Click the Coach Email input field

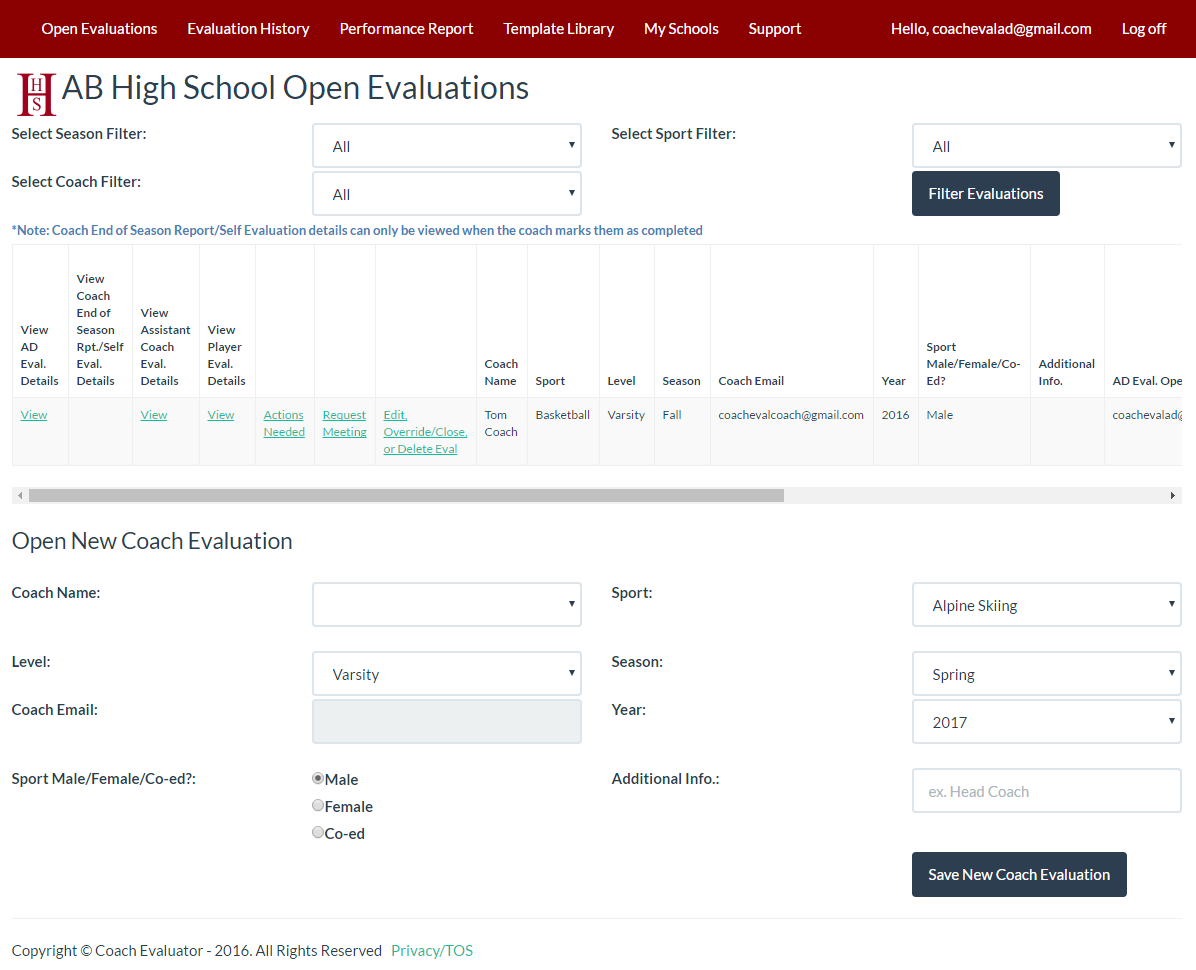click(447, 721)
